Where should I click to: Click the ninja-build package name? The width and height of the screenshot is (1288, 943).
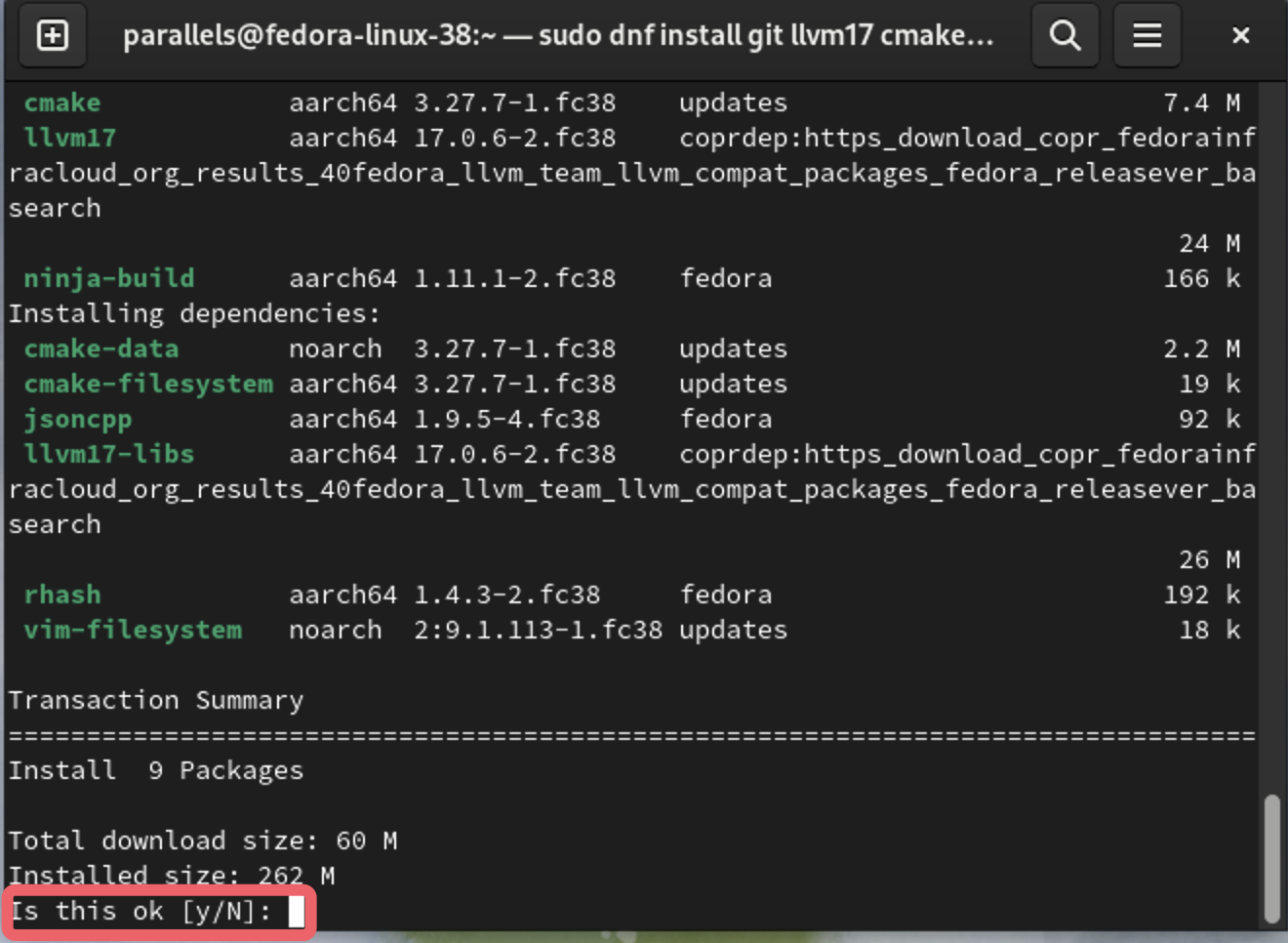pos(109,278)
